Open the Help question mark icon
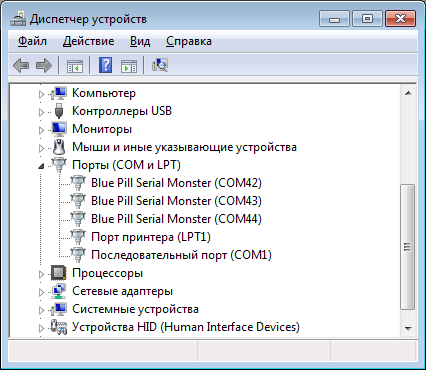The height and width of the screenshot is (370, 426). click(105, 65)
